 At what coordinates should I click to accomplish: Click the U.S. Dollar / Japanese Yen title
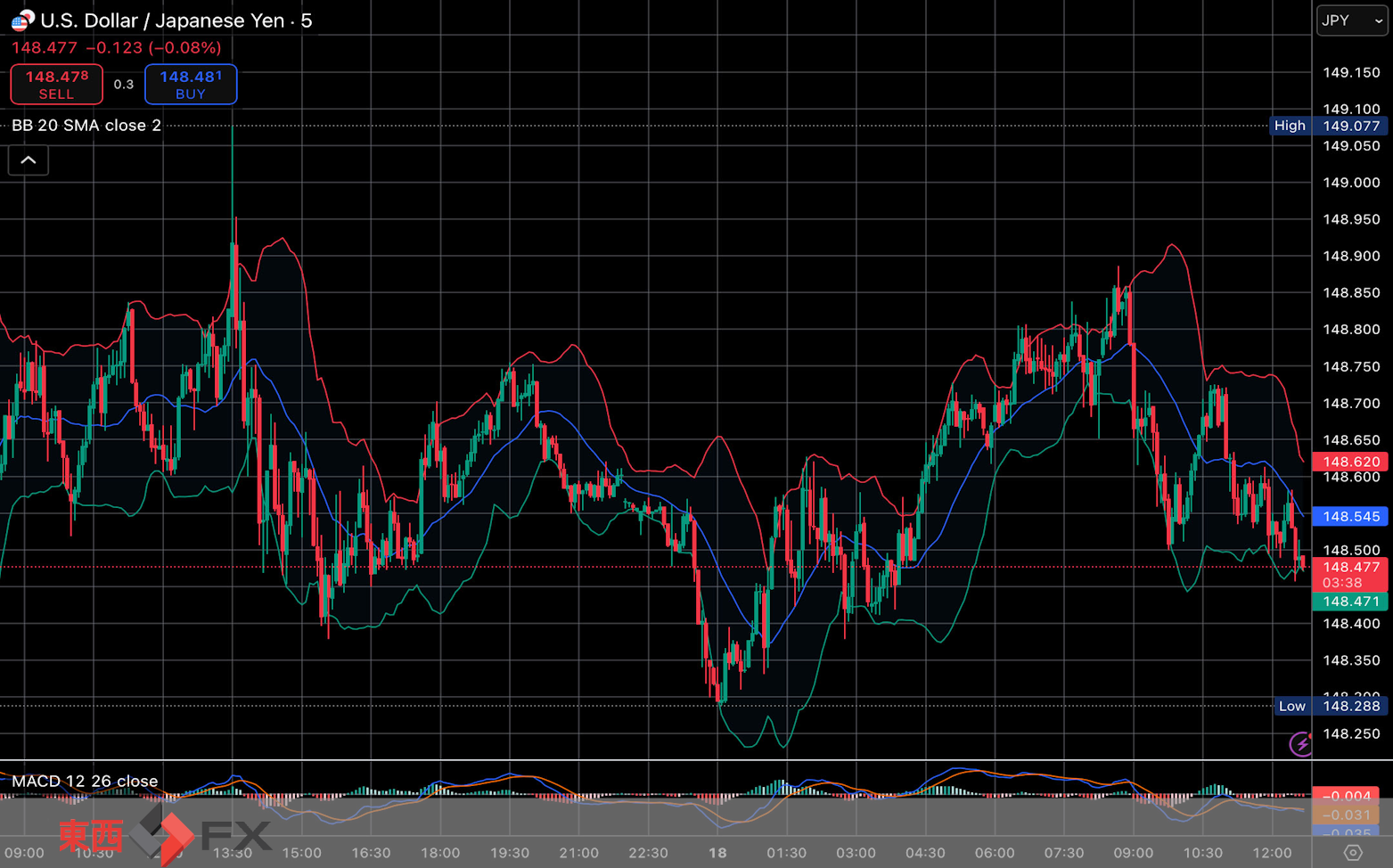click(162, 20)
